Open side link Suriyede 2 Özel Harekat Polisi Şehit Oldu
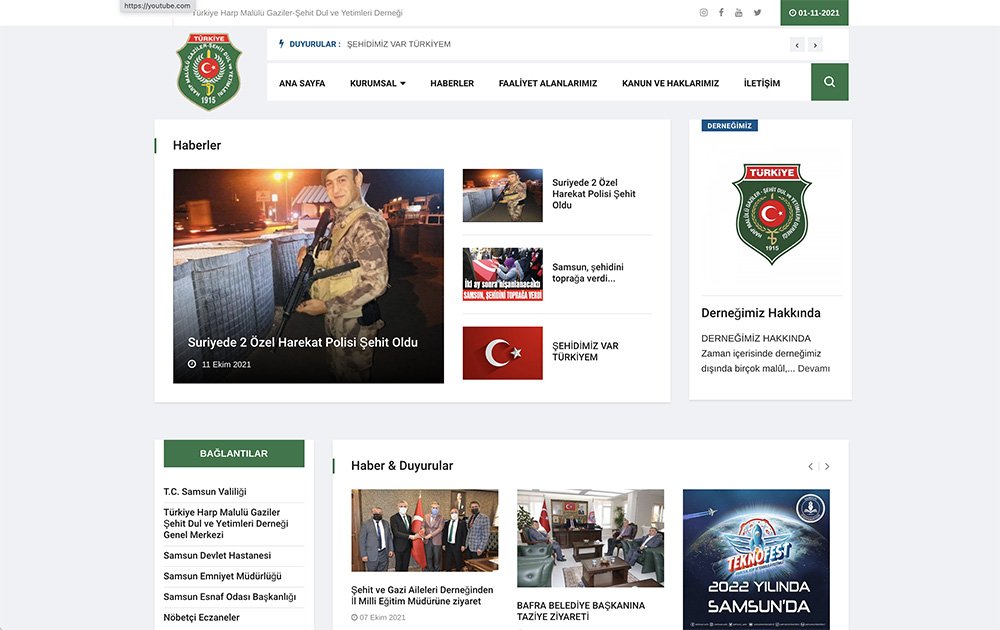This screenshot has width=1000, height=630. pos(594,194)
